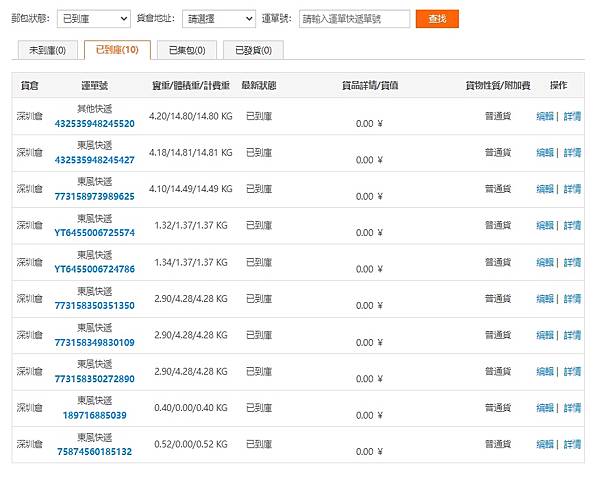Open tracking number 75874560185132
The height and width of the screenshot is (479, 600).
[x=95, y=451]
